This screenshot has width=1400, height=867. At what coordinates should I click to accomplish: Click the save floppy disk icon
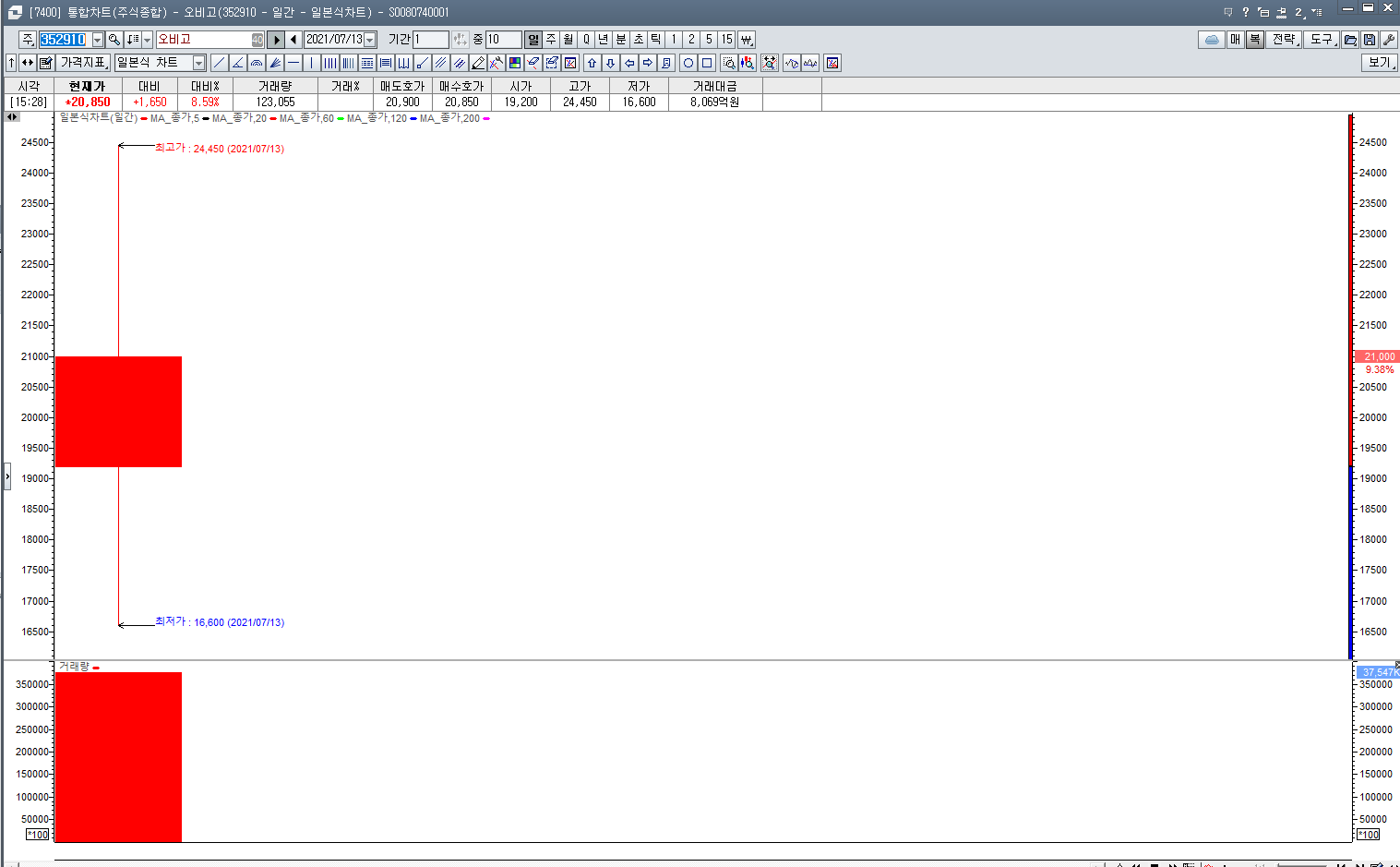point(1370,40)
